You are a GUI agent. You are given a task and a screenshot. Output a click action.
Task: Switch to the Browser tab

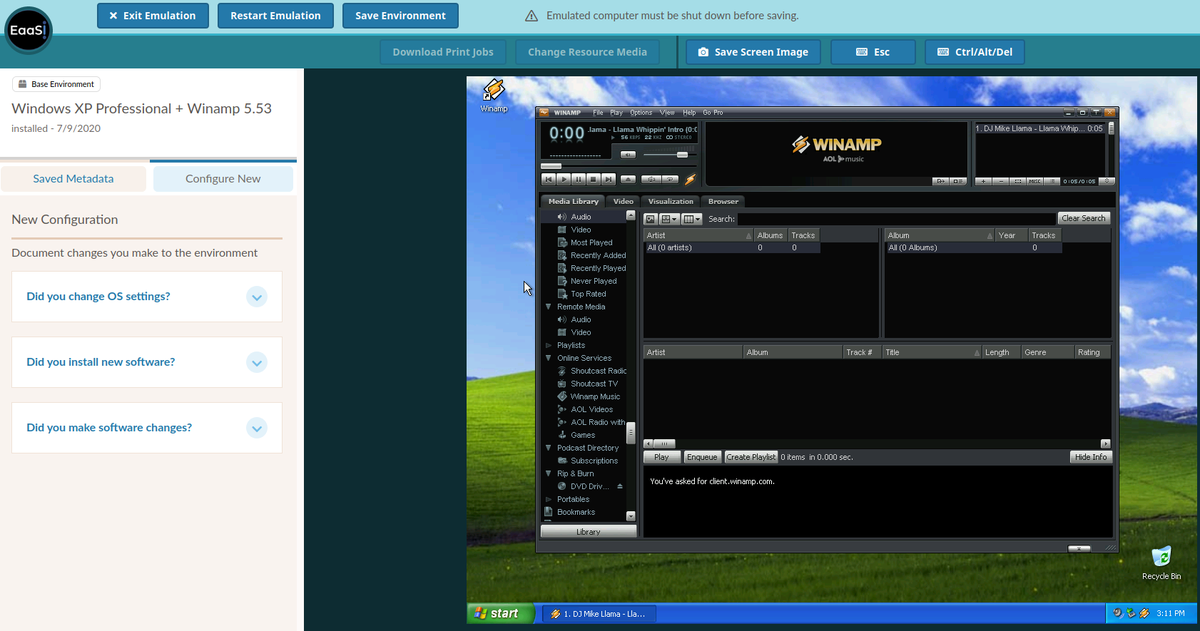click(x=724, y=201)
